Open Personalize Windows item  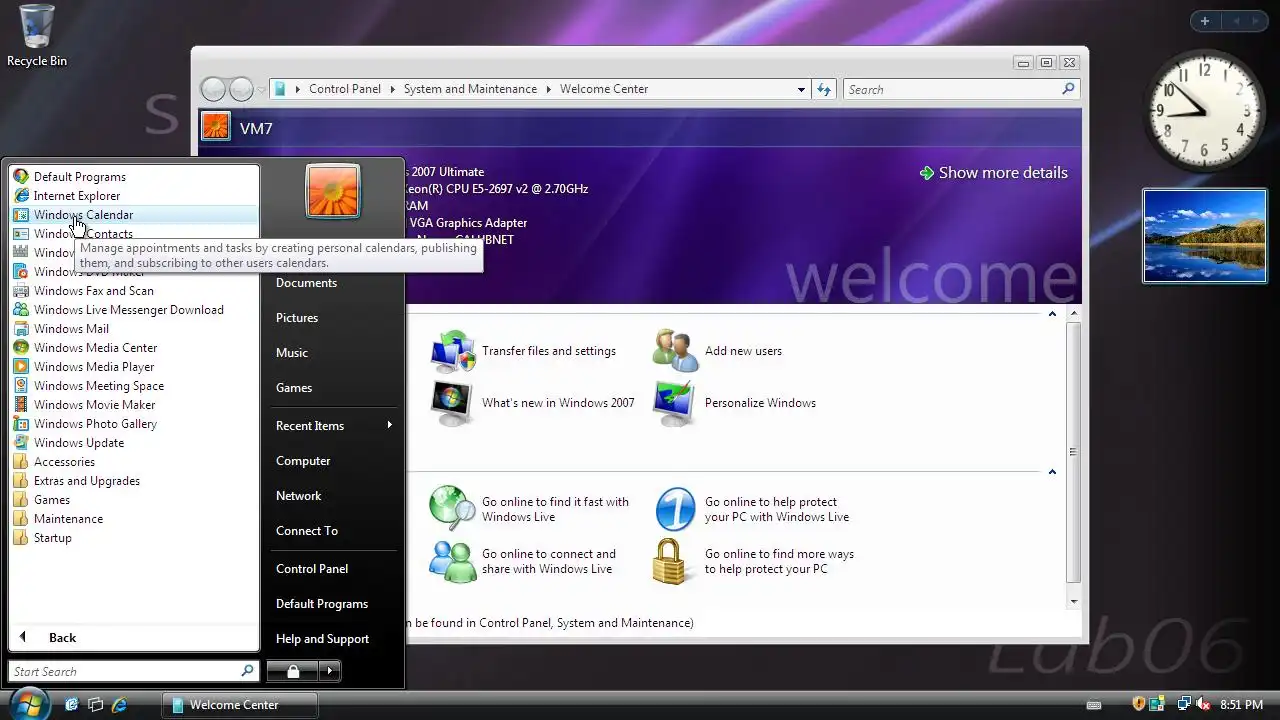pos(735,403)
